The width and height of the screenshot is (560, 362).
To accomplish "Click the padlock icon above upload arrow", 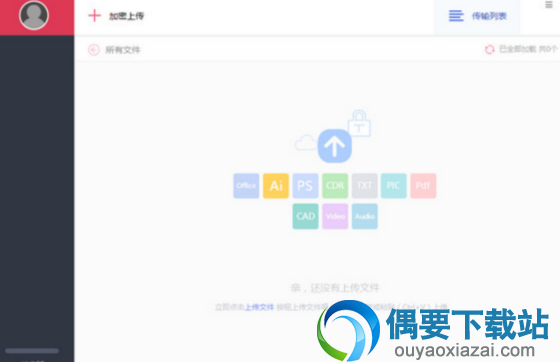I will pos(359,124).
